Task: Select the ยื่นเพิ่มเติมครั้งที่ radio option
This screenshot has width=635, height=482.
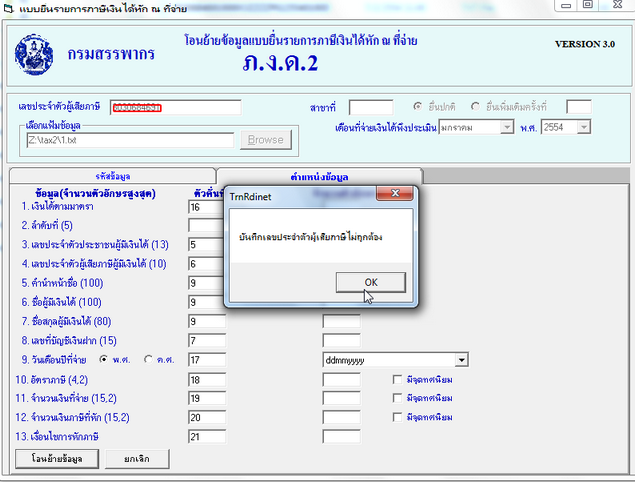Action: (x=475, y=106)
